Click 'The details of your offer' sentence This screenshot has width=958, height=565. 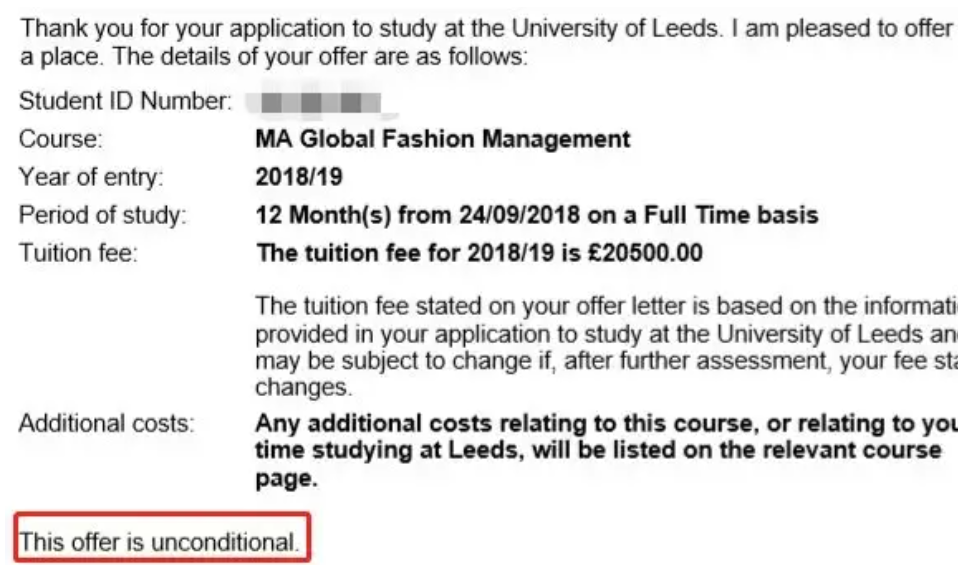320,57
